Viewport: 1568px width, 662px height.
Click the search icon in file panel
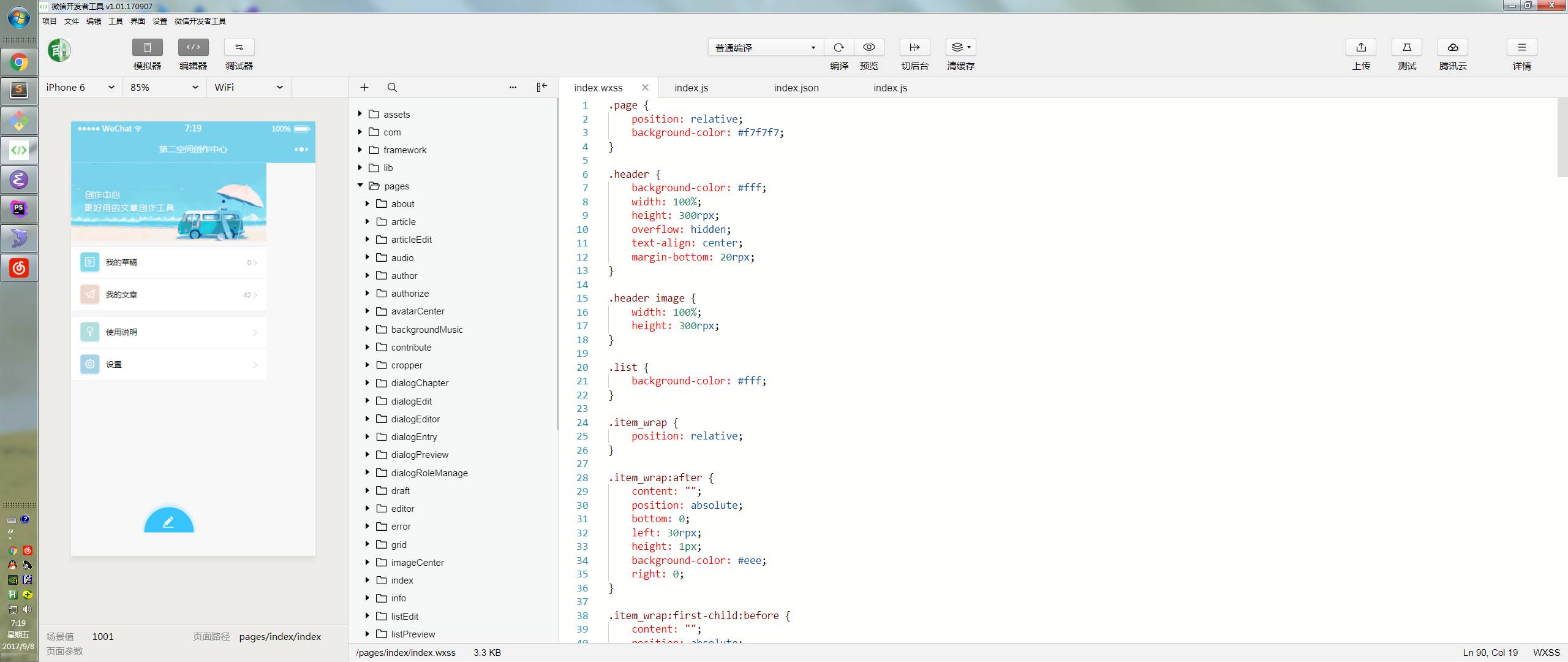pos(392,88)
